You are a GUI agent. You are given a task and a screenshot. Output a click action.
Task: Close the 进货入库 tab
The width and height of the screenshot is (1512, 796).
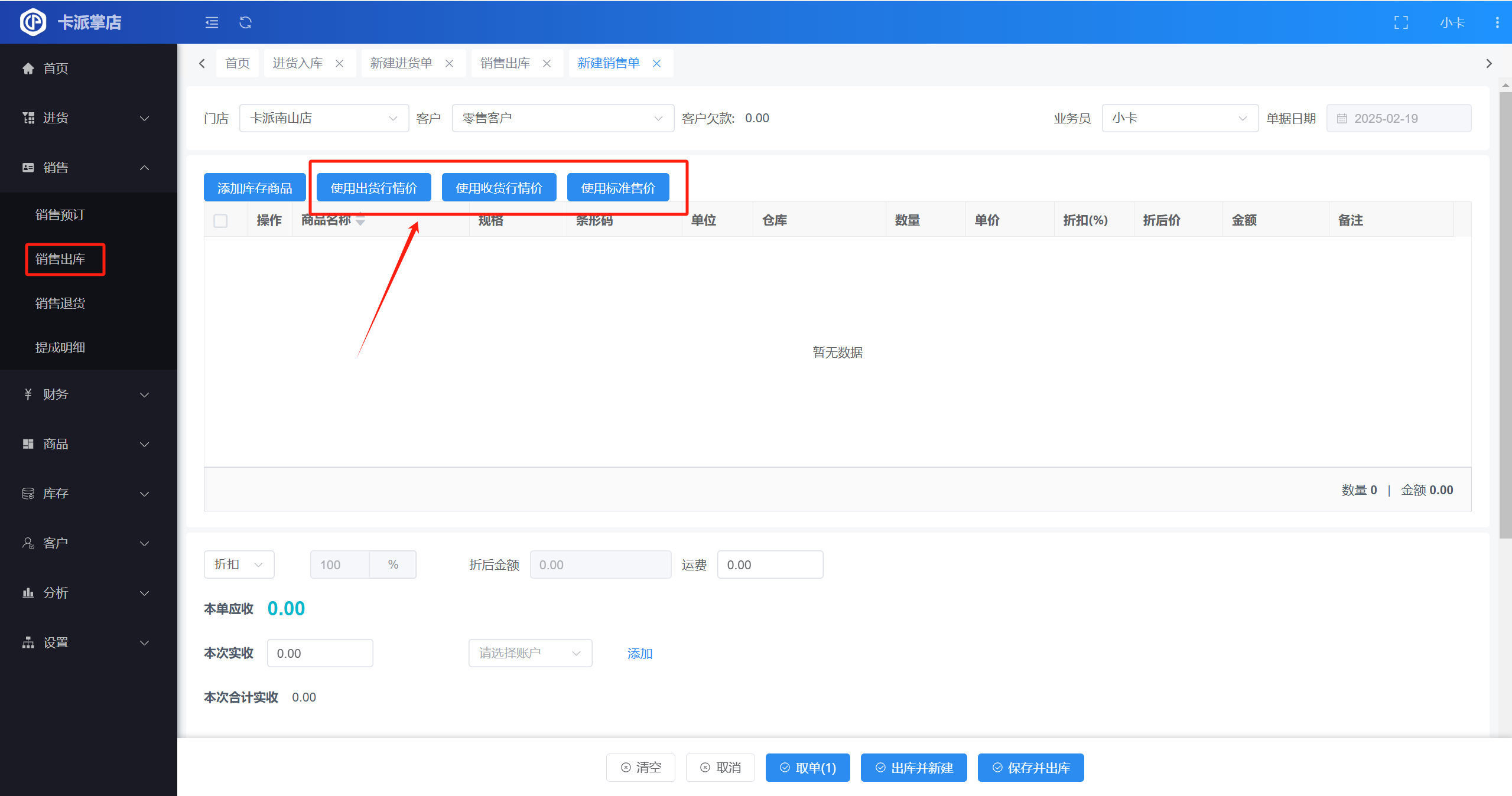tap(340, 63)
